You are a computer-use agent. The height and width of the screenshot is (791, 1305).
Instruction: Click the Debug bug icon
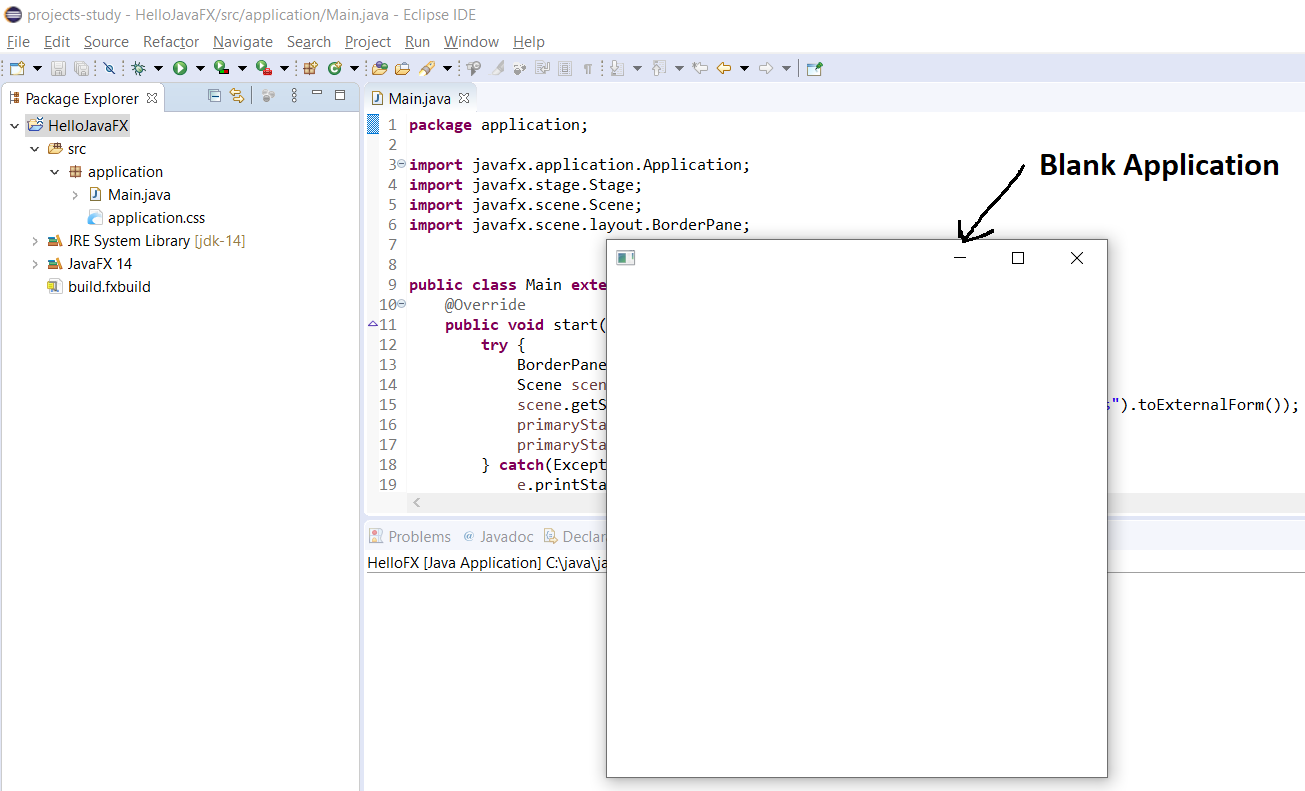138,68
